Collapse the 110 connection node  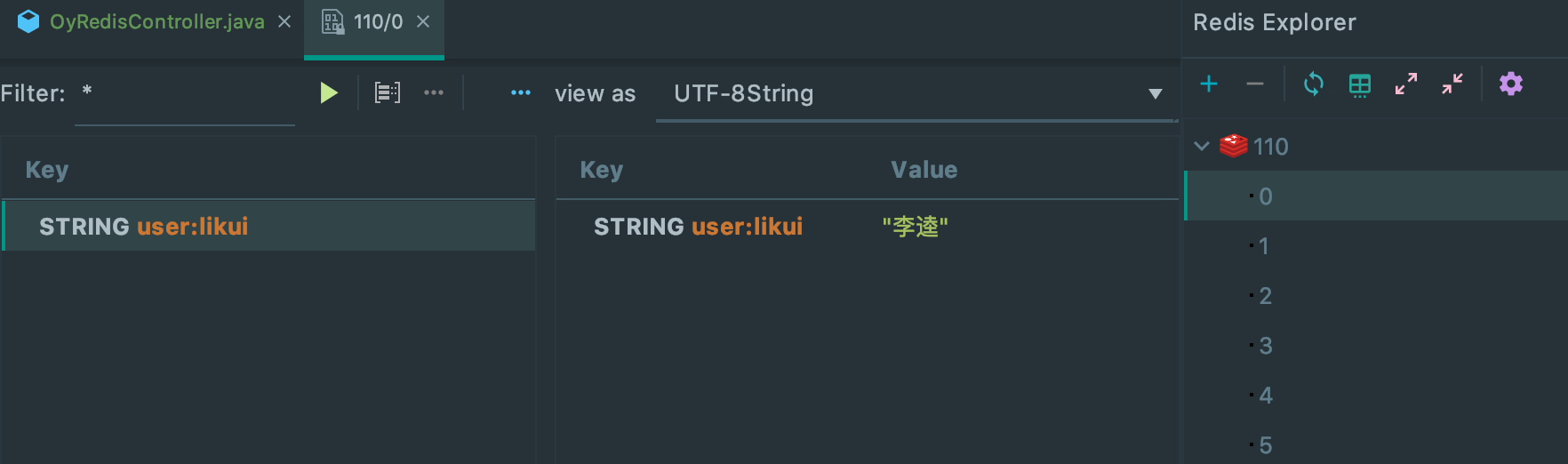pos(1202,146)
